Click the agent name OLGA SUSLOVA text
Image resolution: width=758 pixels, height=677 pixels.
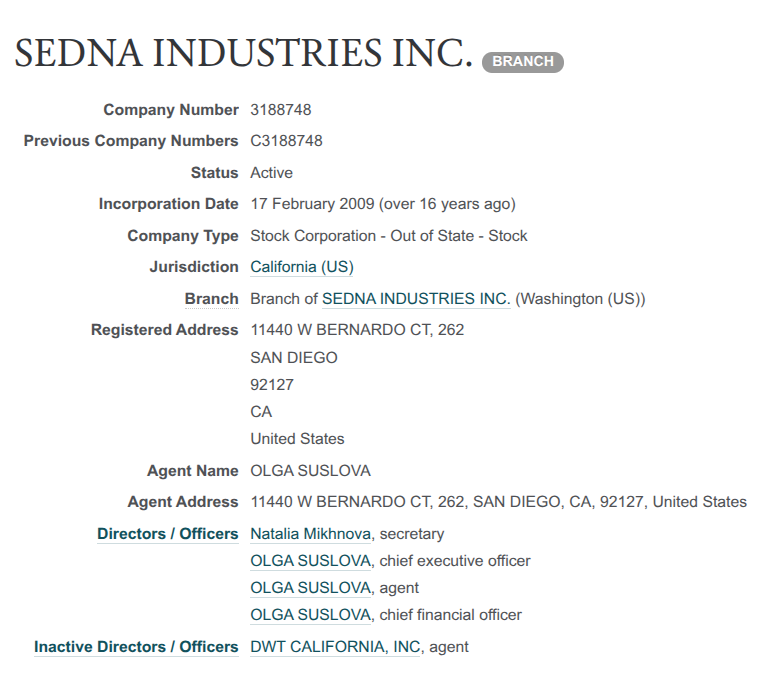310,471
